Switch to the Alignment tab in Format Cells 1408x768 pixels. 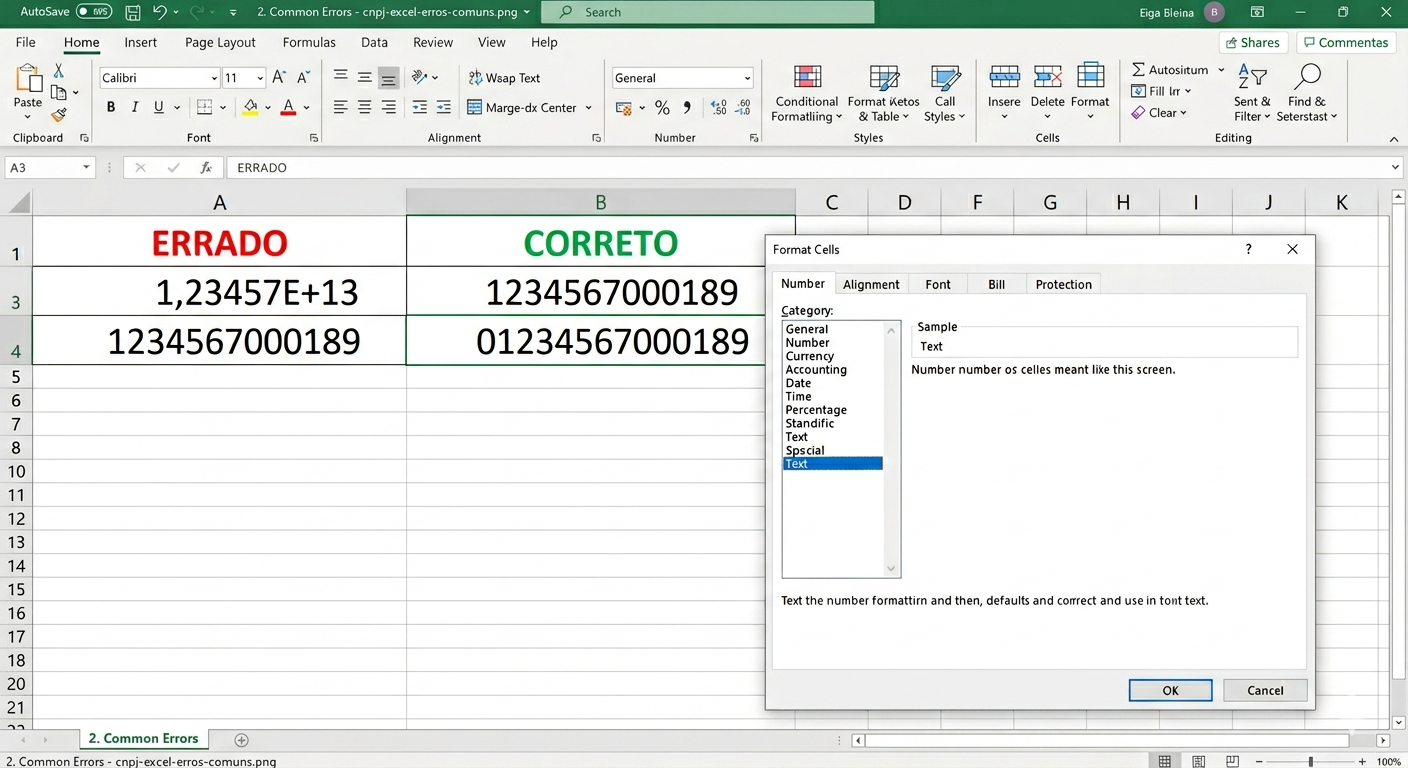(871, 284)
